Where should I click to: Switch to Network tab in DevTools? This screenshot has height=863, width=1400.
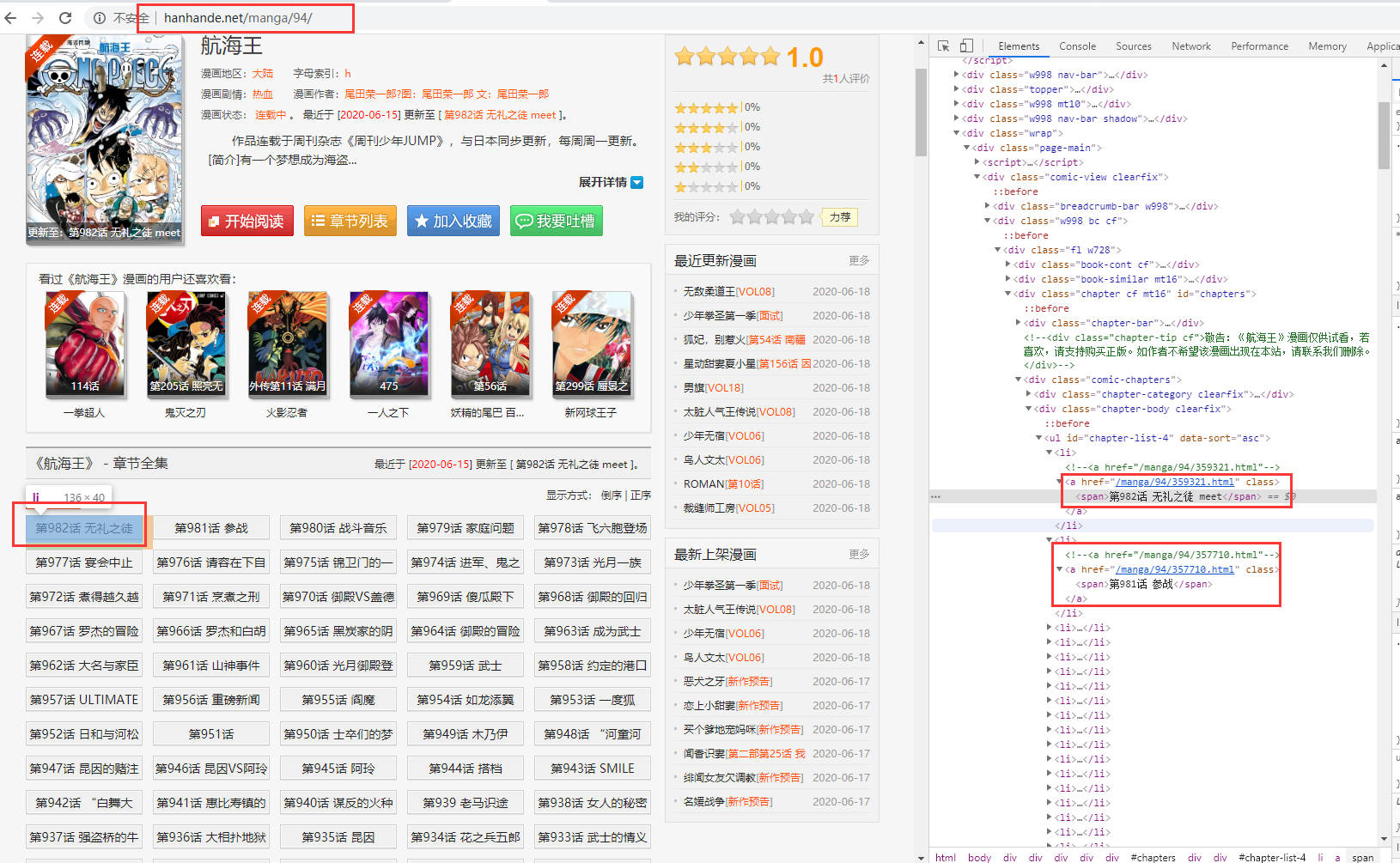1191,46
